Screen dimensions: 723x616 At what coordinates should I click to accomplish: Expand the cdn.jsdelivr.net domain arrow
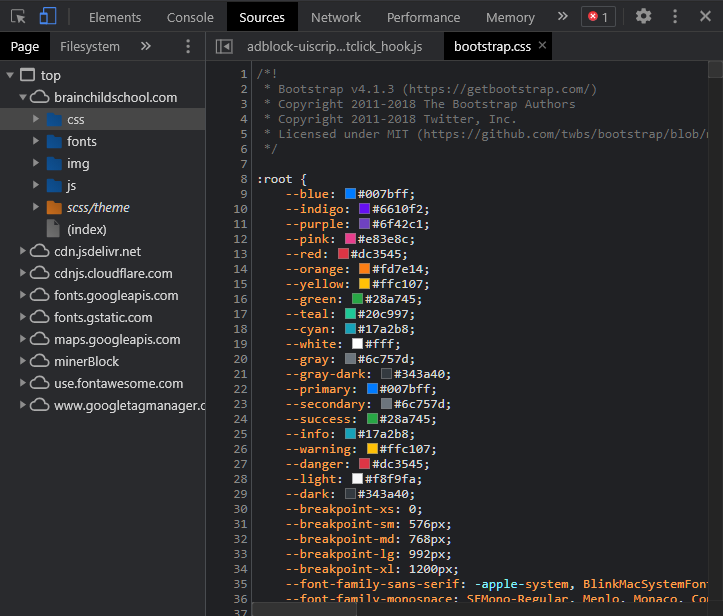pyautogui.click(x=23, y=251)
